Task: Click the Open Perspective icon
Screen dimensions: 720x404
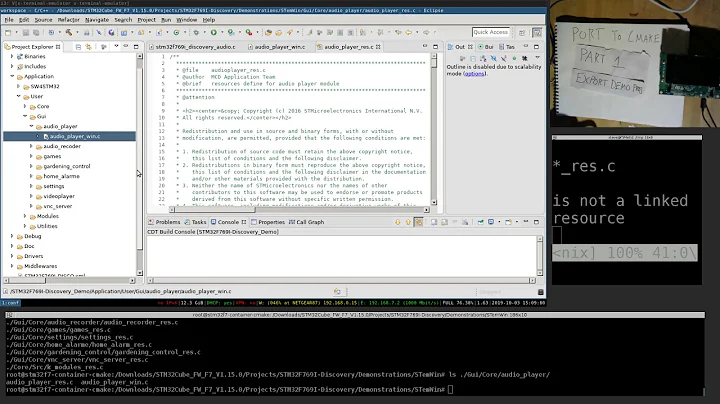Action: click(522, 32)
